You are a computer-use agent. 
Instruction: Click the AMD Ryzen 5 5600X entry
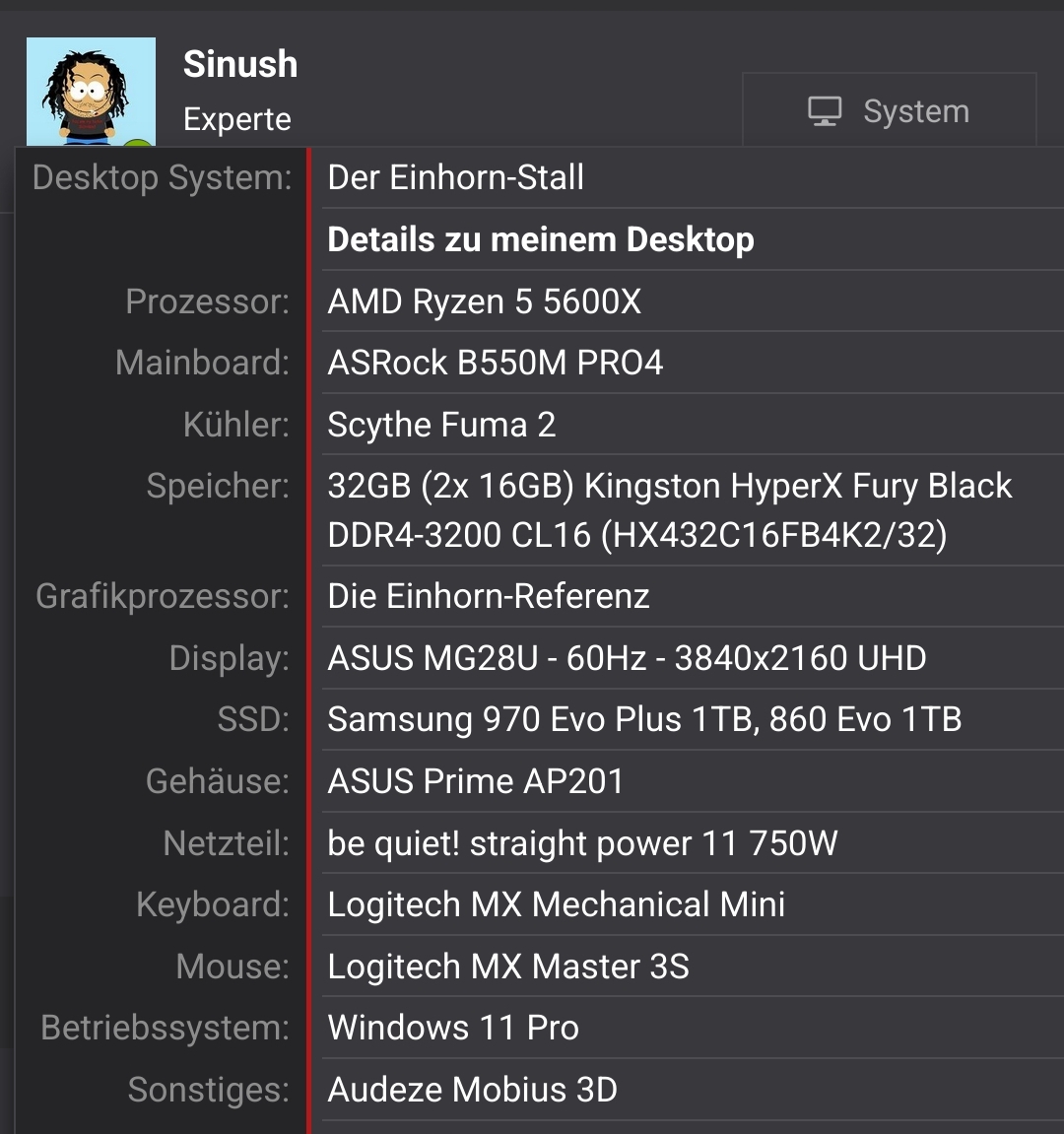484,301
